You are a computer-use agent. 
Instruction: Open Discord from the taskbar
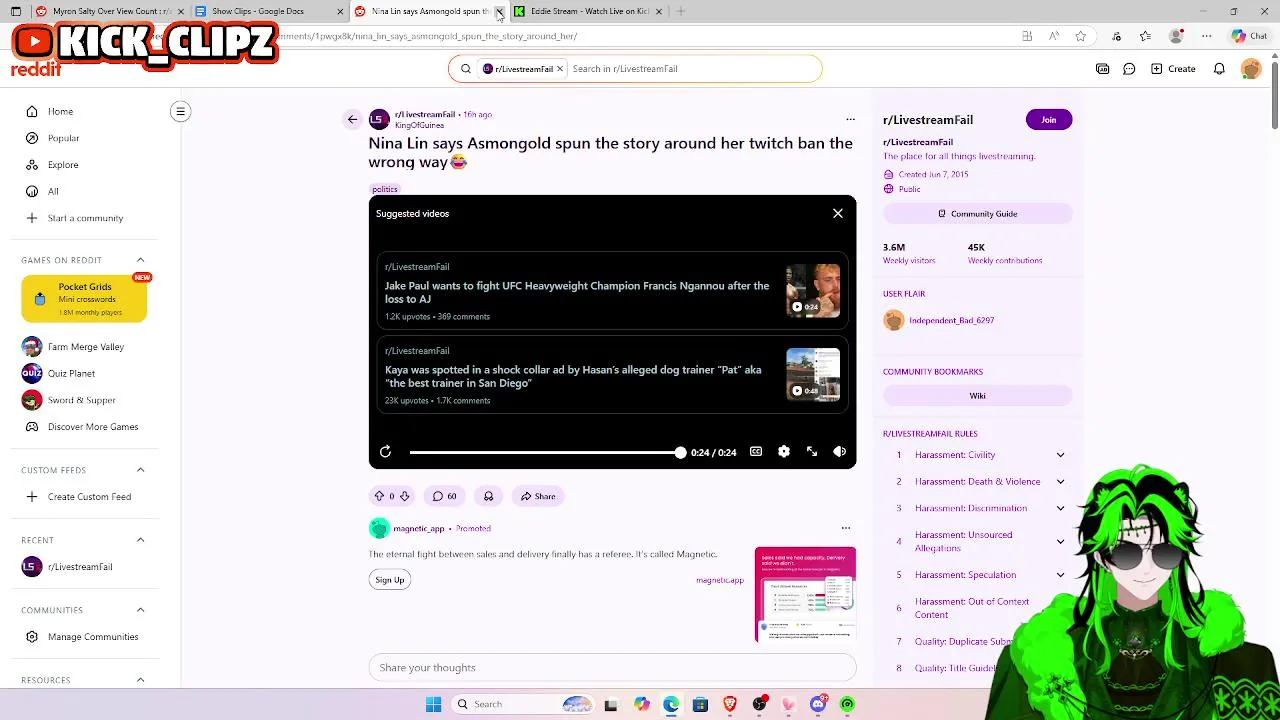point(818,704)
